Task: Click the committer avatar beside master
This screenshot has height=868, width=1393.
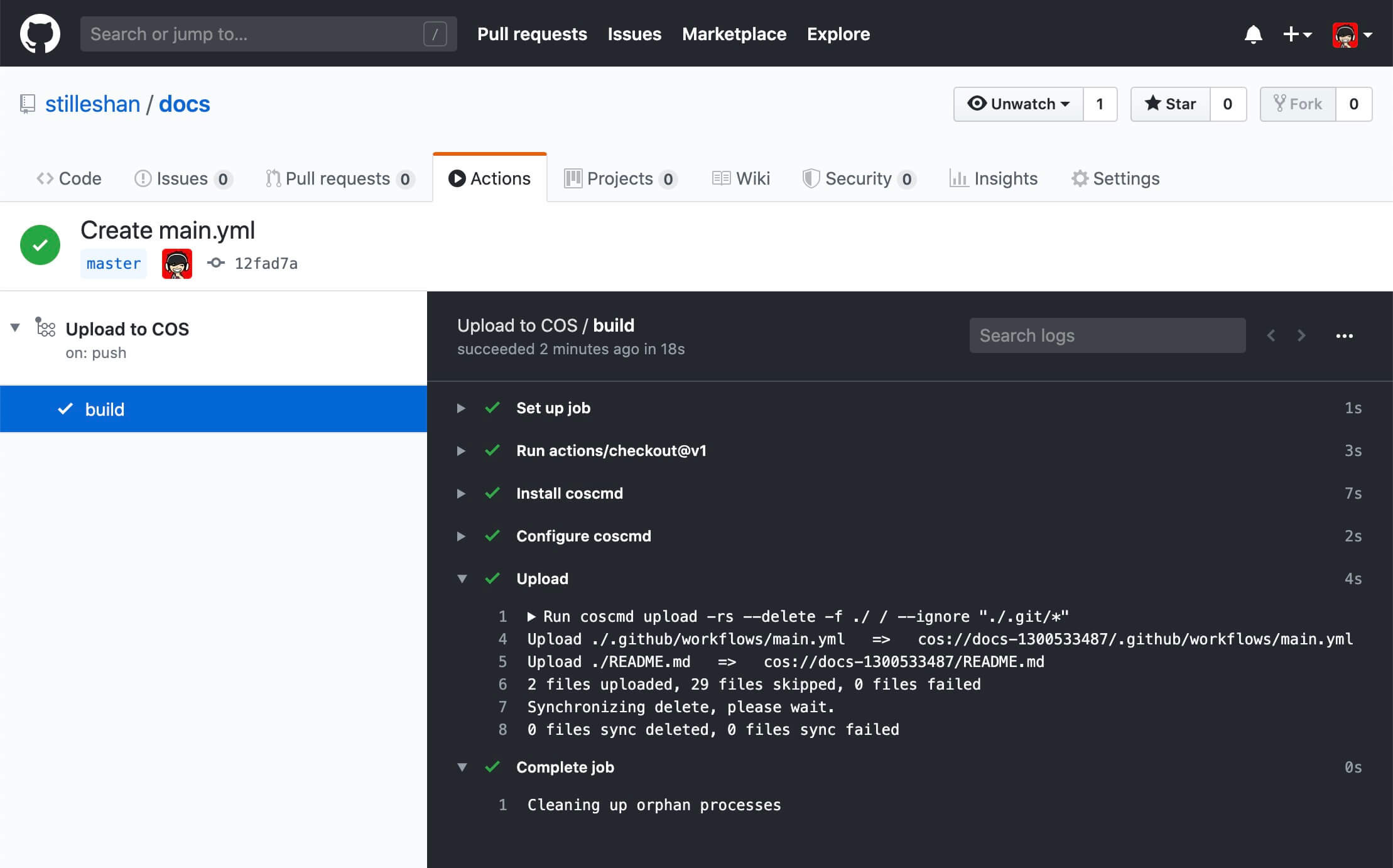Action: coord(177,264)
